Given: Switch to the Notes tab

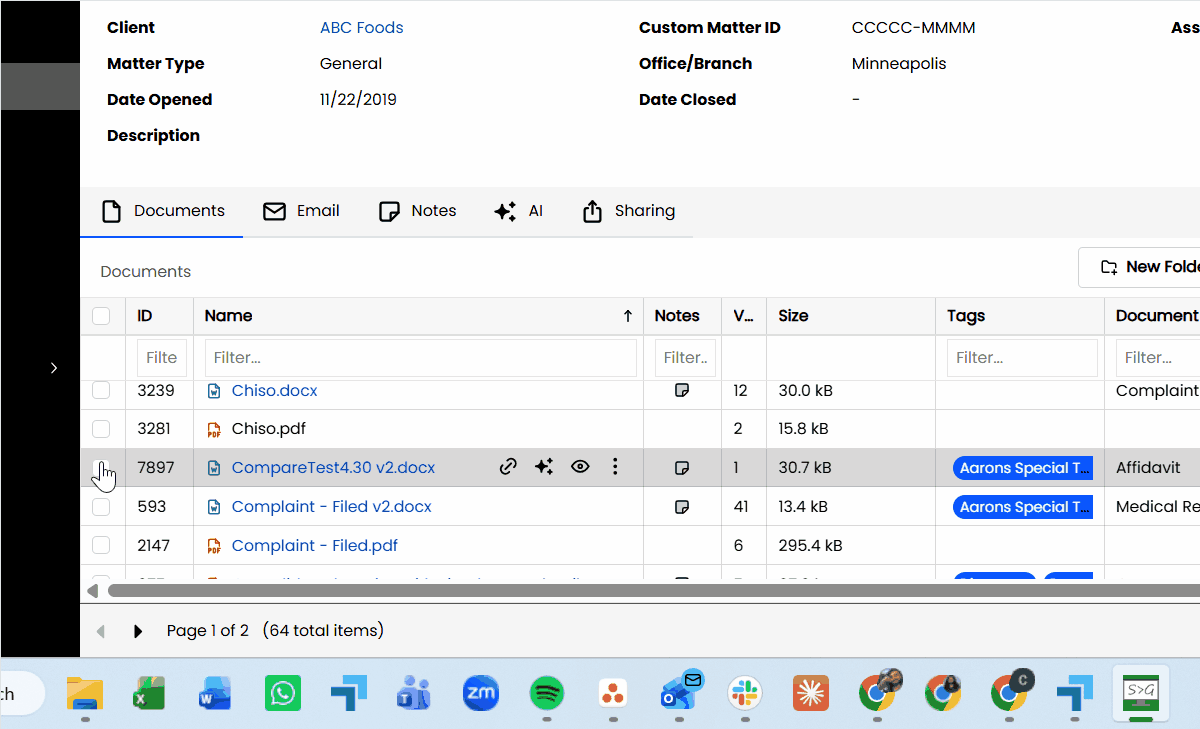Looking at the screenshot, I should [x=417, y=211].
